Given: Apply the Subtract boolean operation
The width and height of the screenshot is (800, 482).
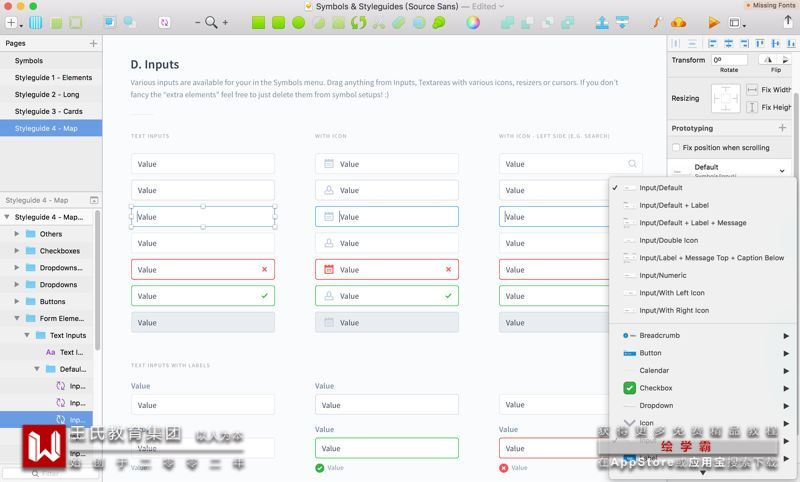Looking at the screenshot, I should coord(527,22).
